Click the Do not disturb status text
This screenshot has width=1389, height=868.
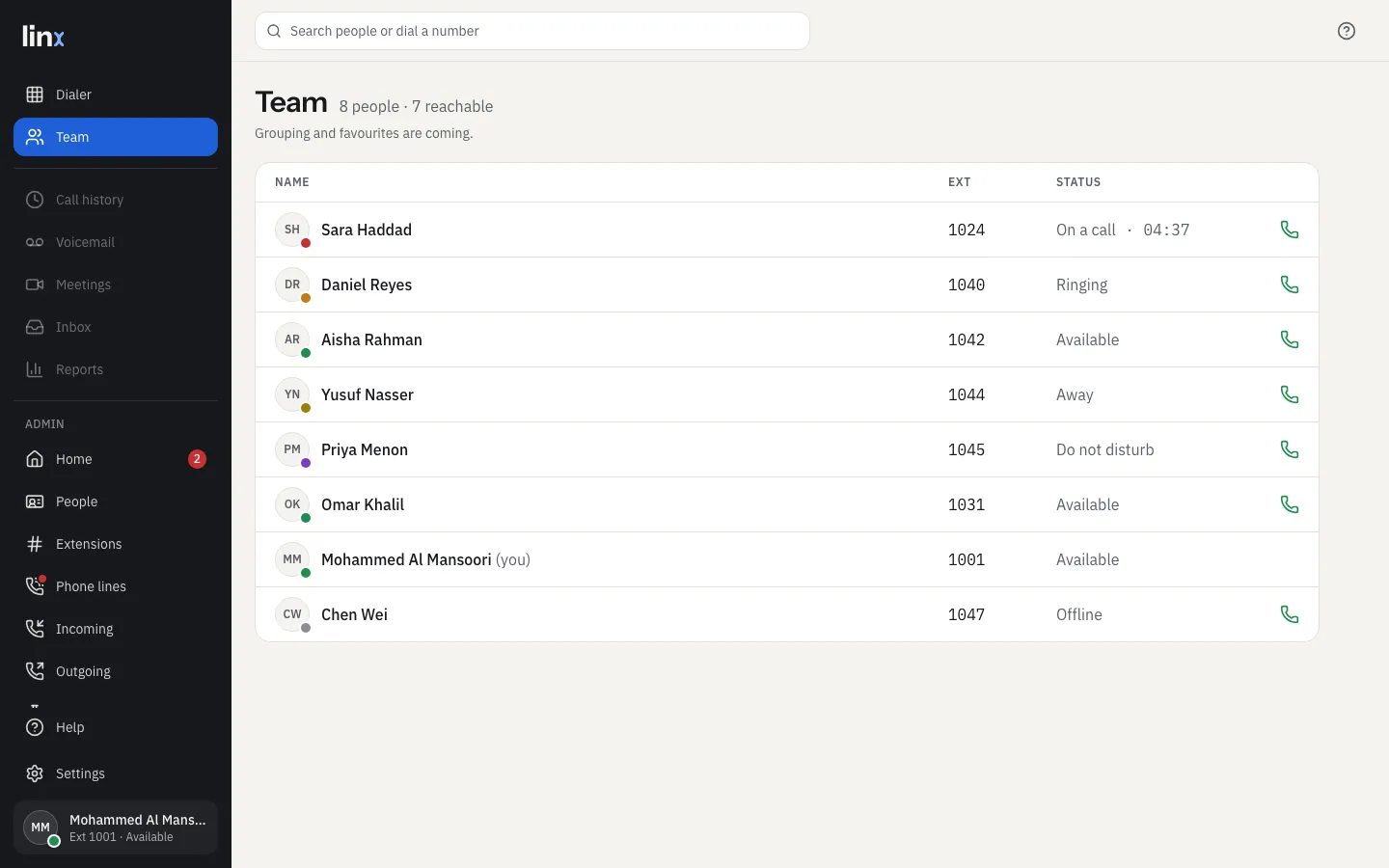click(1105, 449)
